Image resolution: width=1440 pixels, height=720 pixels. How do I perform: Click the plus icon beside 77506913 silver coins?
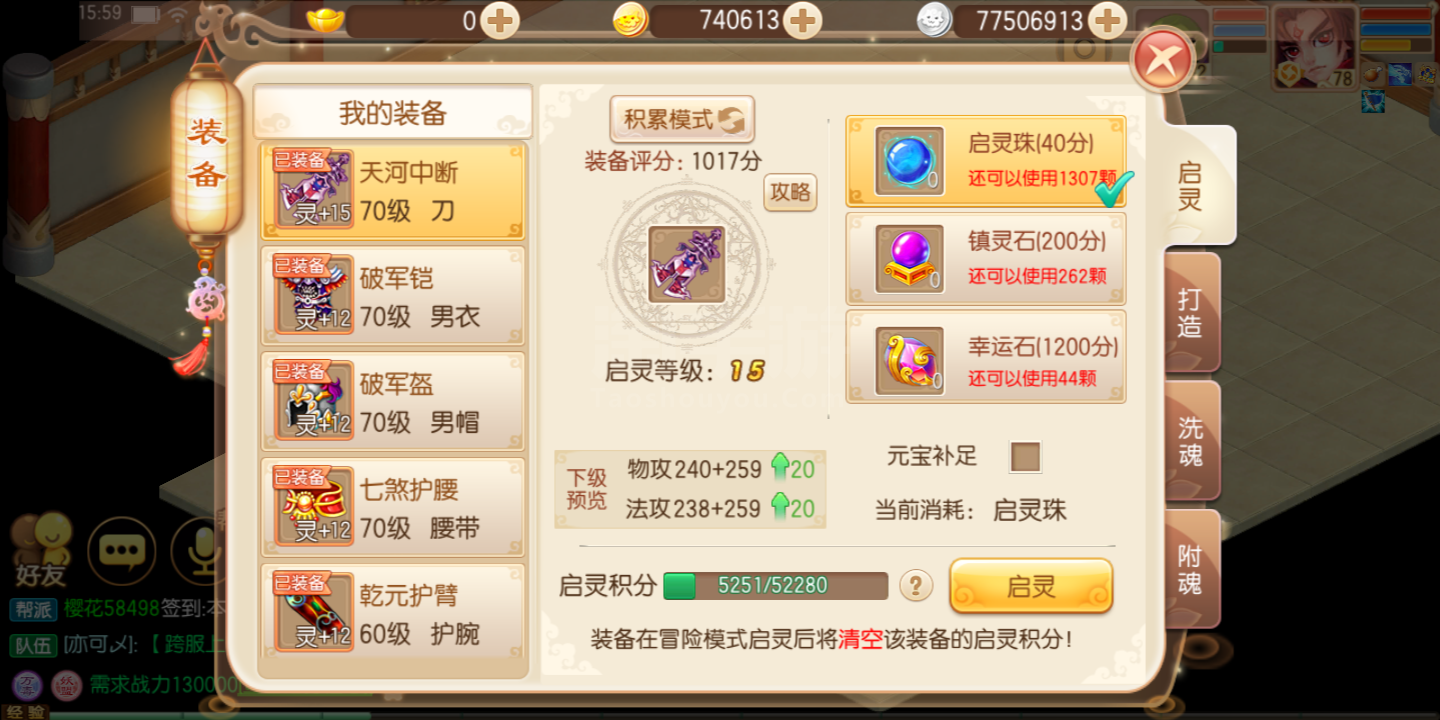pyautogui.click(x=1107, y=20)
